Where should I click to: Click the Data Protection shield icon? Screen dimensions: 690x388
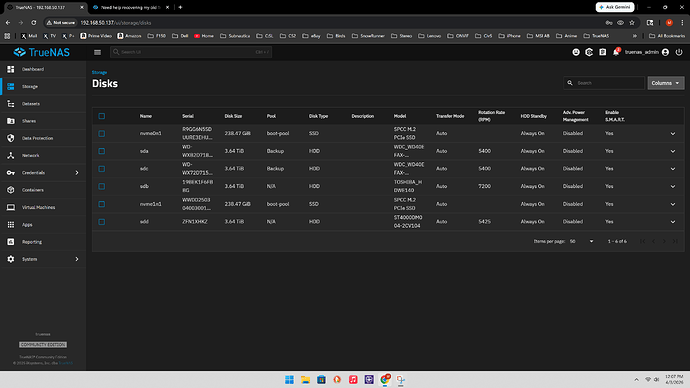(x=11, y=138)
